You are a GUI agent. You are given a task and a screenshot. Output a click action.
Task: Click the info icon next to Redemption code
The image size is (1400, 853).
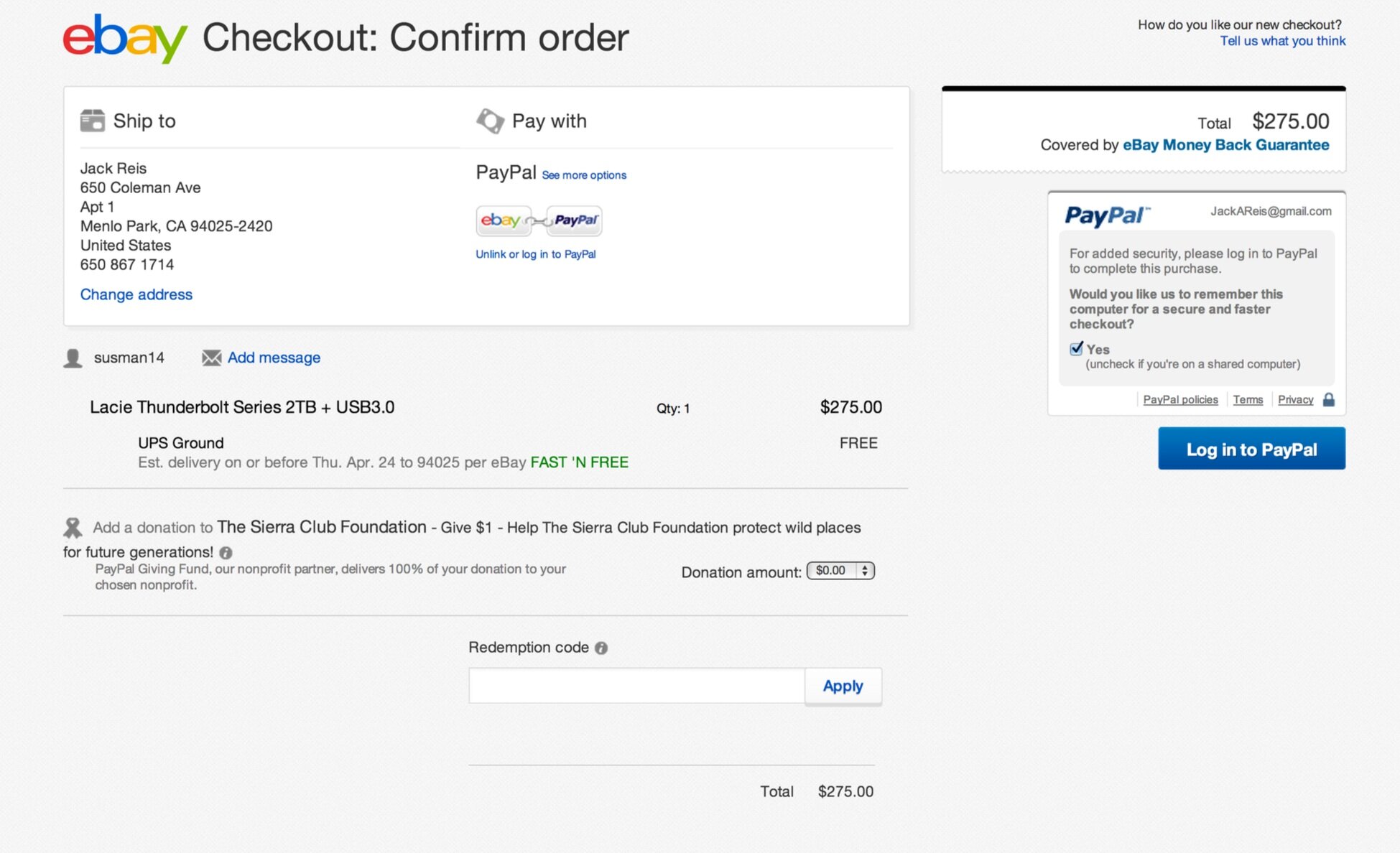click(x=601, y=648)
